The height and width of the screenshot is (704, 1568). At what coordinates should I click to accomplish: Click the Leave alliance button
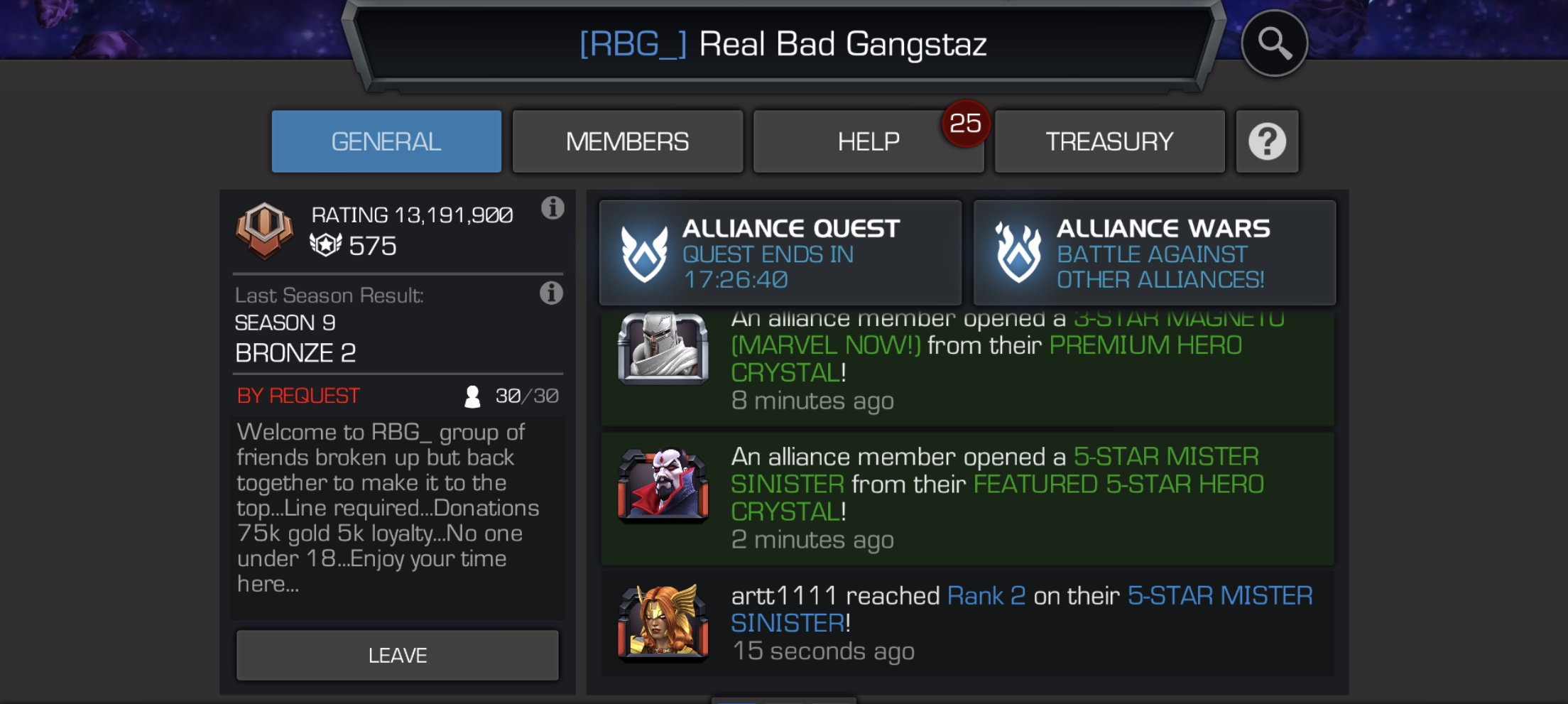pos(398,655)
